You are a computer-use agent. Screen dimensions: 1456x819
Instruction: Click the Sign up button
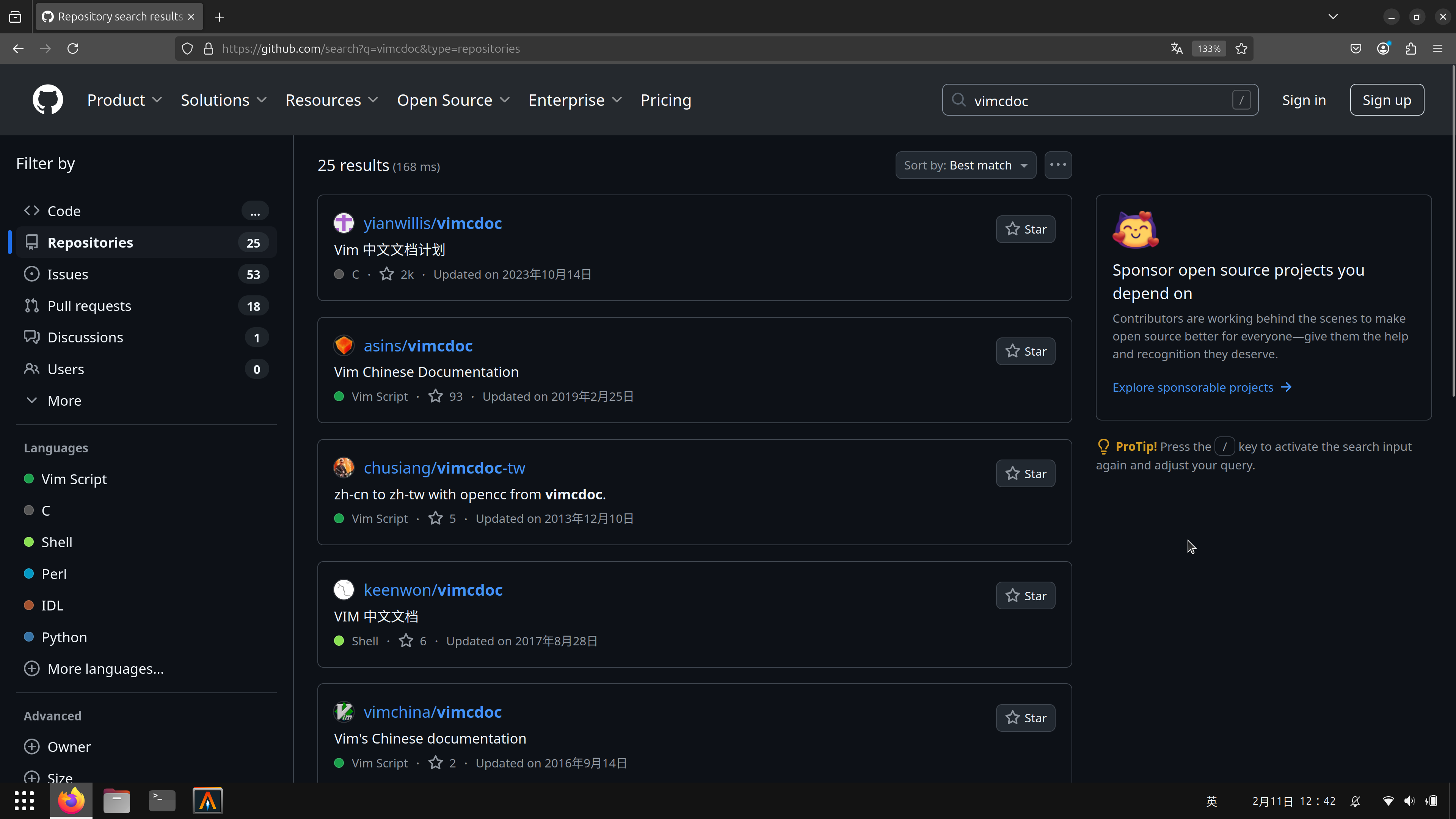(1387, 100)
